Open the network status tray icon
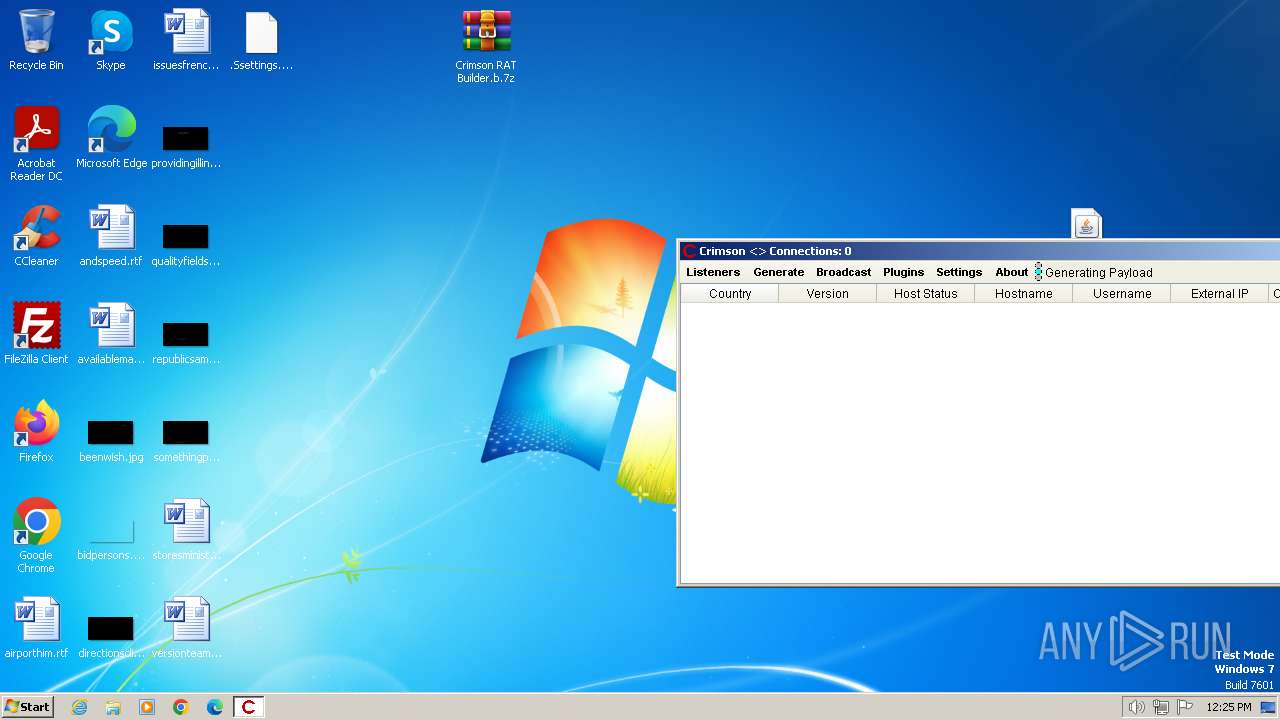The image size is (1280, 720). (1161, 707)
